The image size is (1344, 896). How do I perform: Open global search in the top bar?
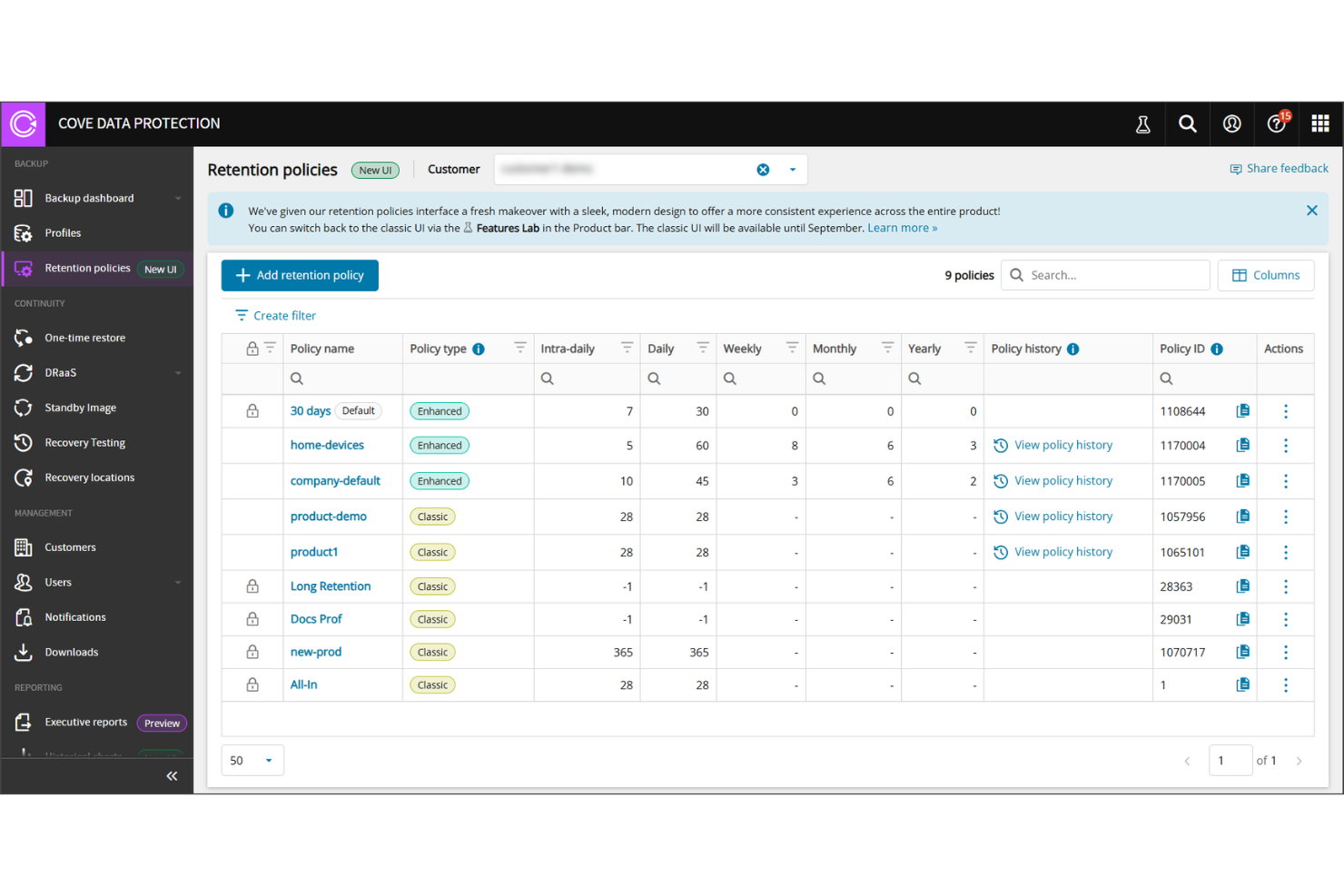coord(1187,123)
